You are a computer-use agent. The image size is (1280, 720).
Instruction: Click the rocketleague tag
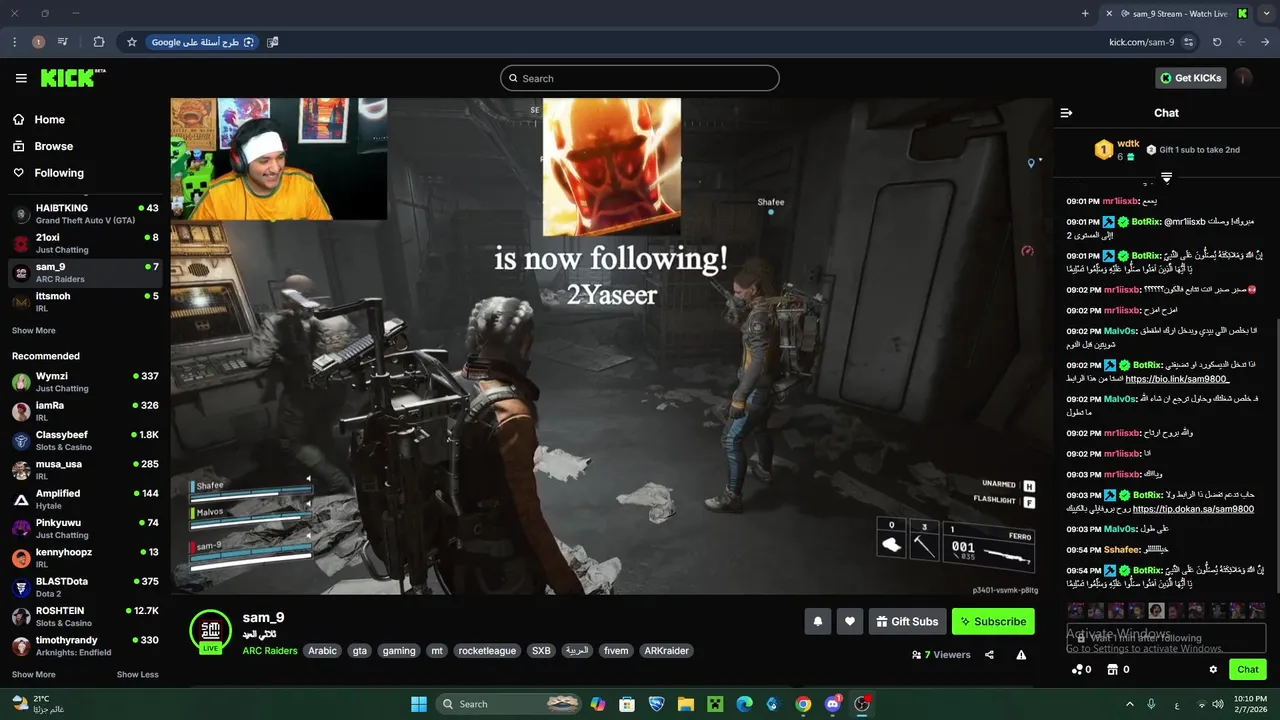[487, 651]
